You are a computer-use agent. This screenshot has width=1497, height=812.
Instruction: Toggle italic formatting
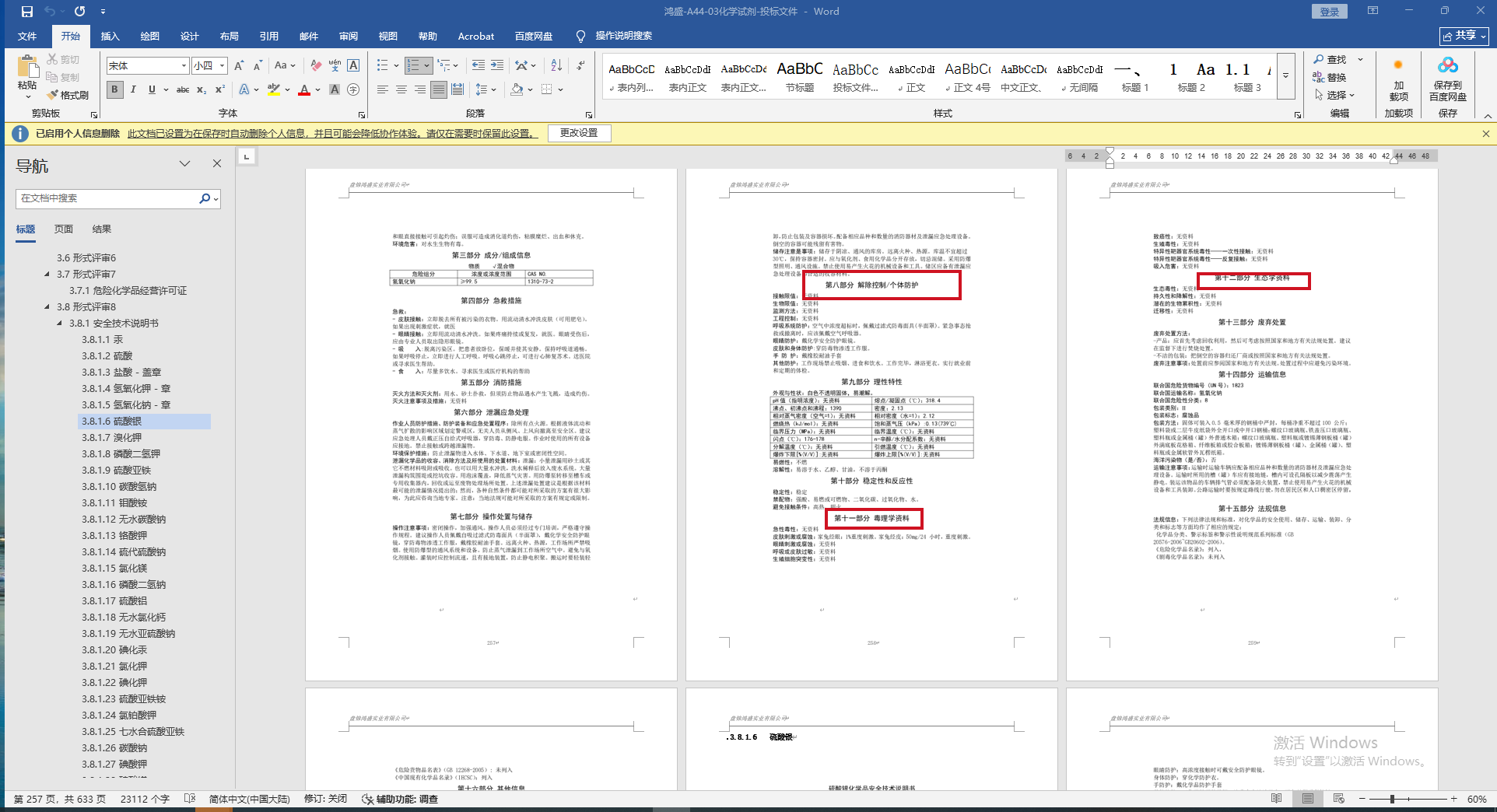133,90
